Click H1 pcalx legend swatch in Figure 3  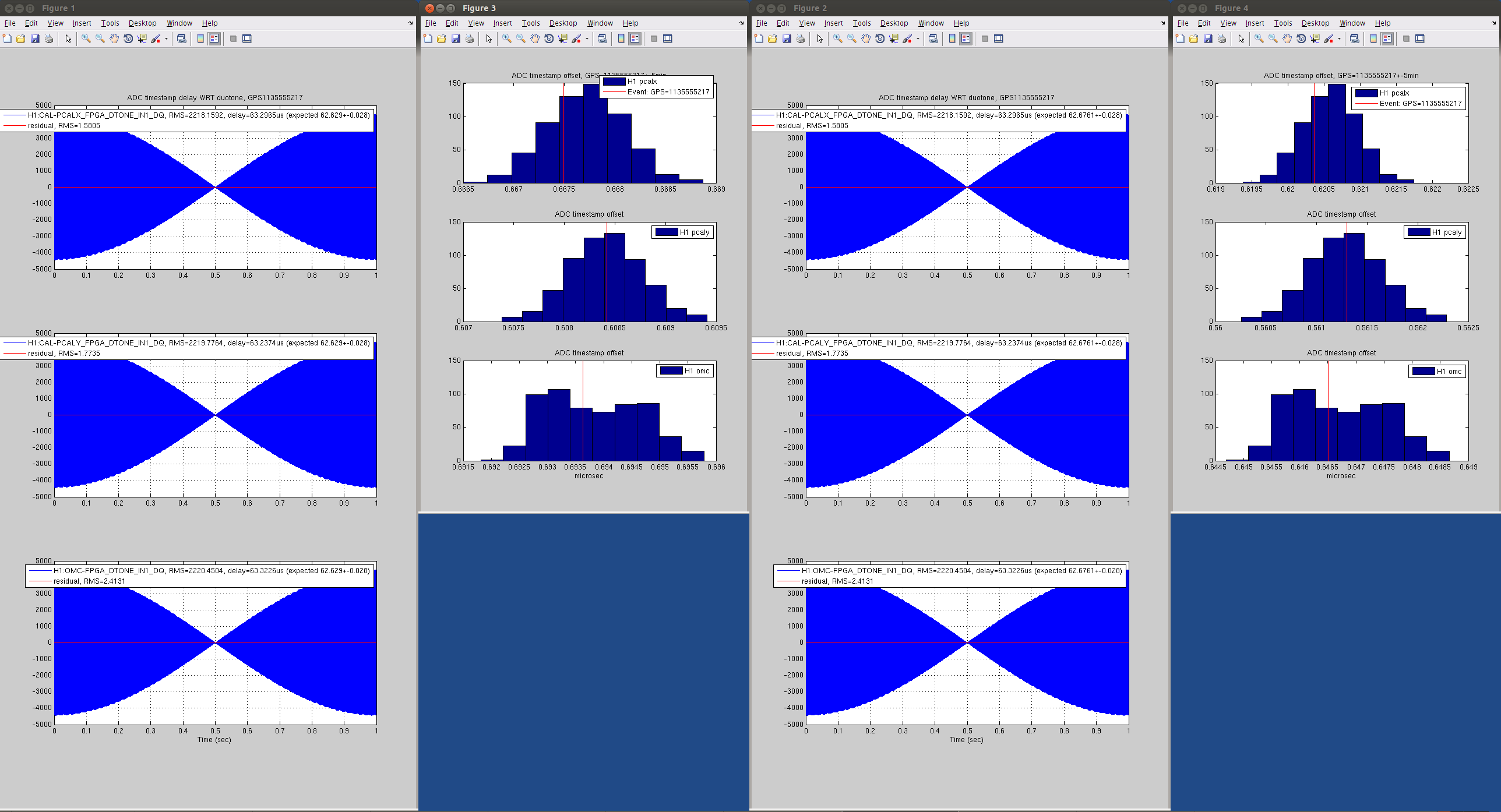point(614,82)
